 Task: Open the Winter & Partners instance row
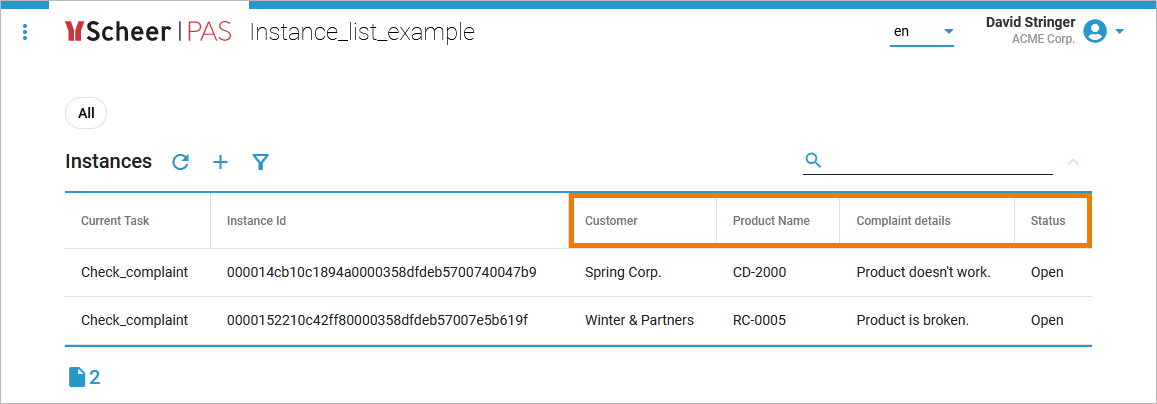(639, 320)
